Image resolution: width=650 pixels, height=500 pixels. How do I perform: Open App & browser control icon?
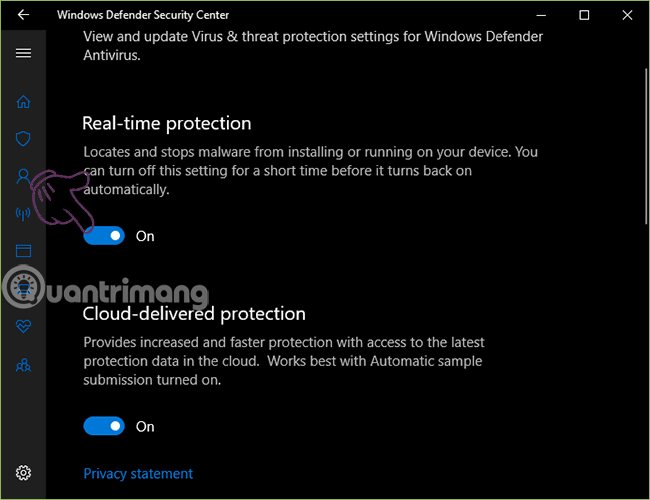tap(23, 251)
